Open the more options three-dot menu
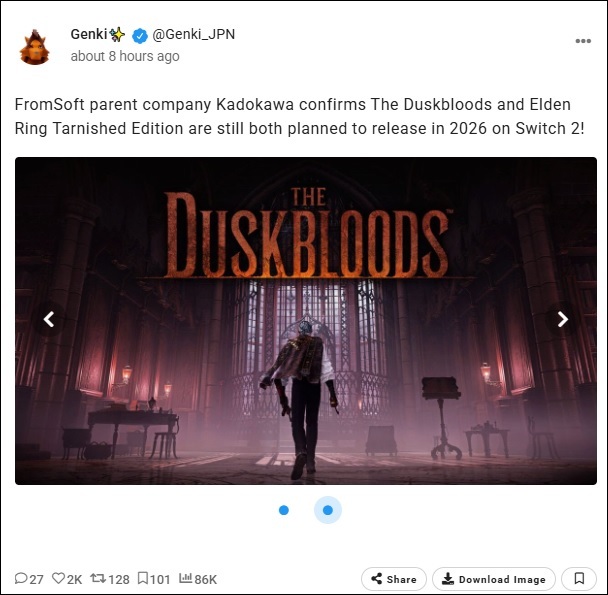The image size is (608, 595). tap(583, 41)
